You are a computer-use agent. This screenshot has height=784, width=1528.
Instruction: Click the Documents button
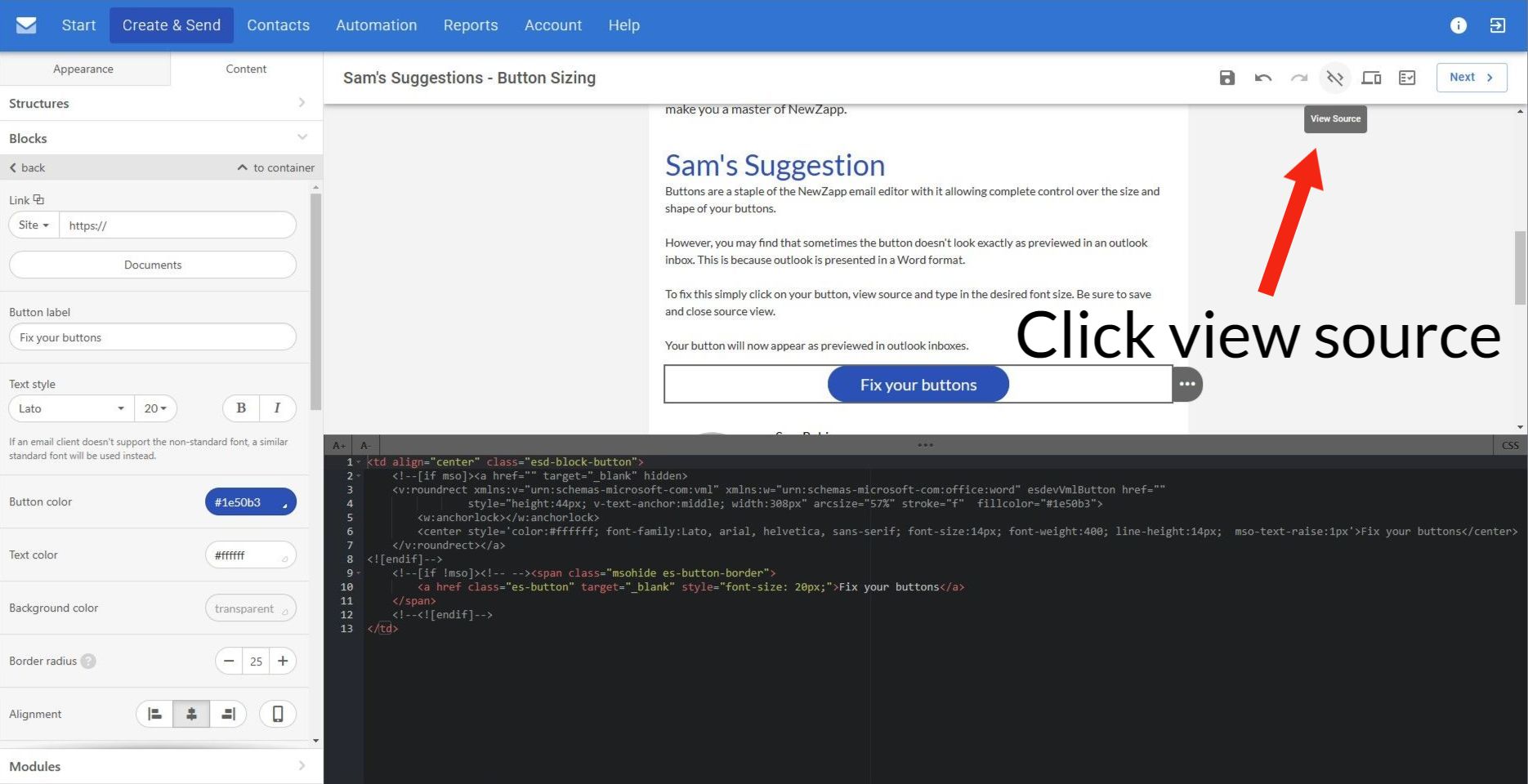(x=153, y=265)
